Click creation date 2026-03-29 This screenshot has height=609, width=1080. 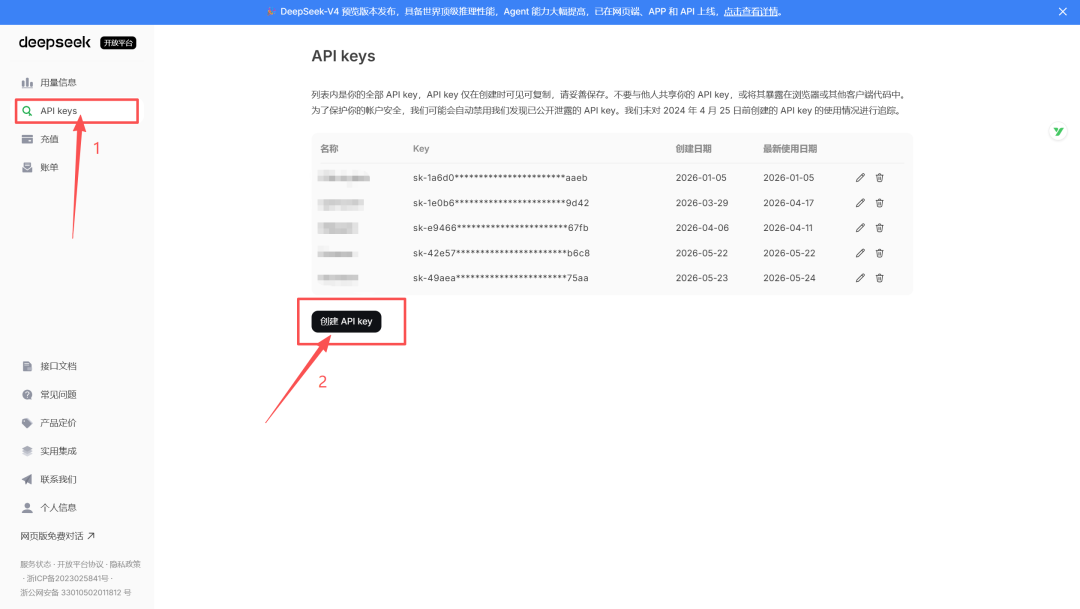pyautogui.click(x=702, y=203)
